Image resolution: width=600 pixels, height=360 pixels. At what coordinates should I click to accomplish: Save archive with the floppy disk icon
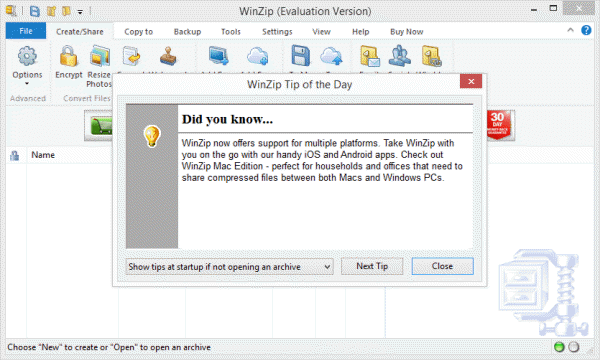[x=300, y=56]
